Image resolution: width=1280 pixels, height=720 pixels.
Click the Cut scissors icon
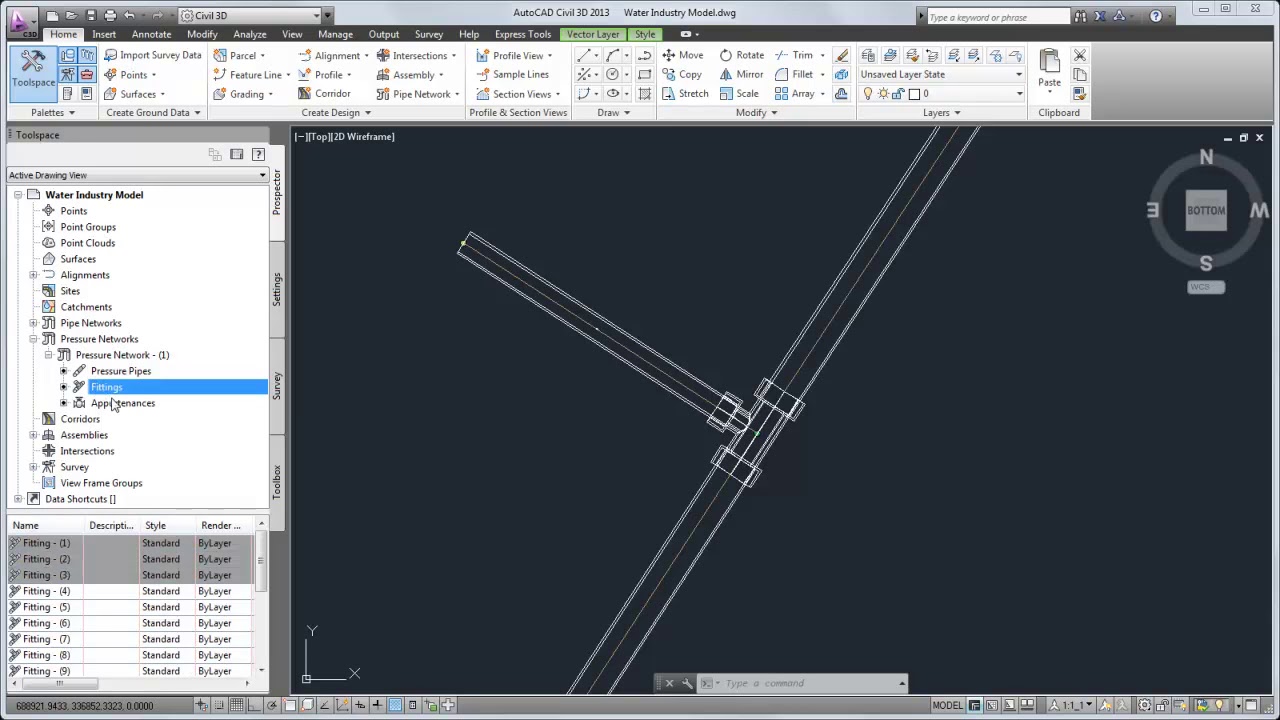tap(1080, 55)
